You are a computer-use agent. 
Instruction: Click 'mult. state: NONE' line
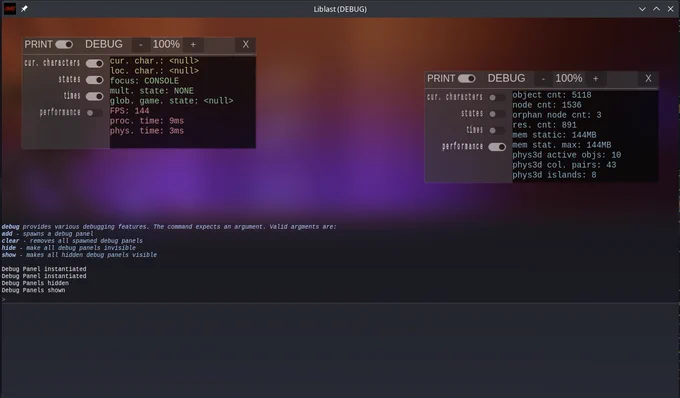[152, 91]
